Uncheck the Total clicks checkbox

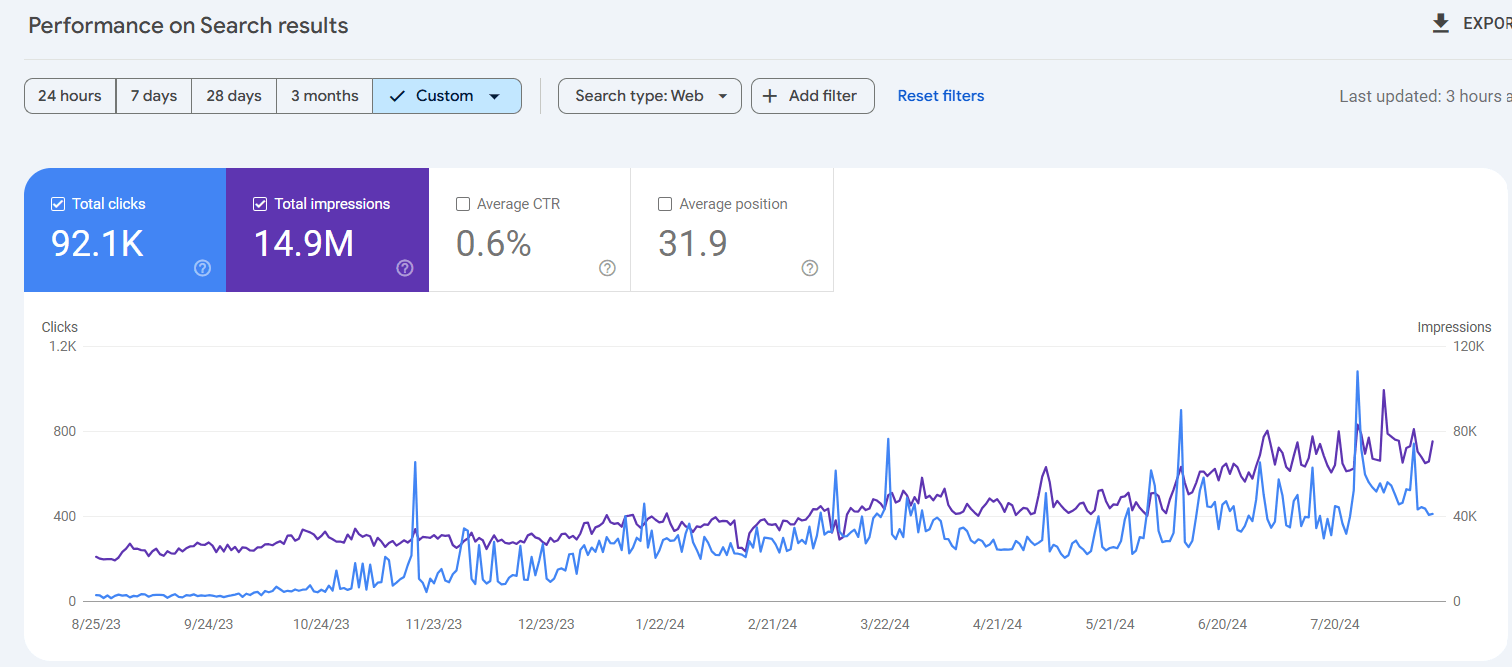[58, 204]
